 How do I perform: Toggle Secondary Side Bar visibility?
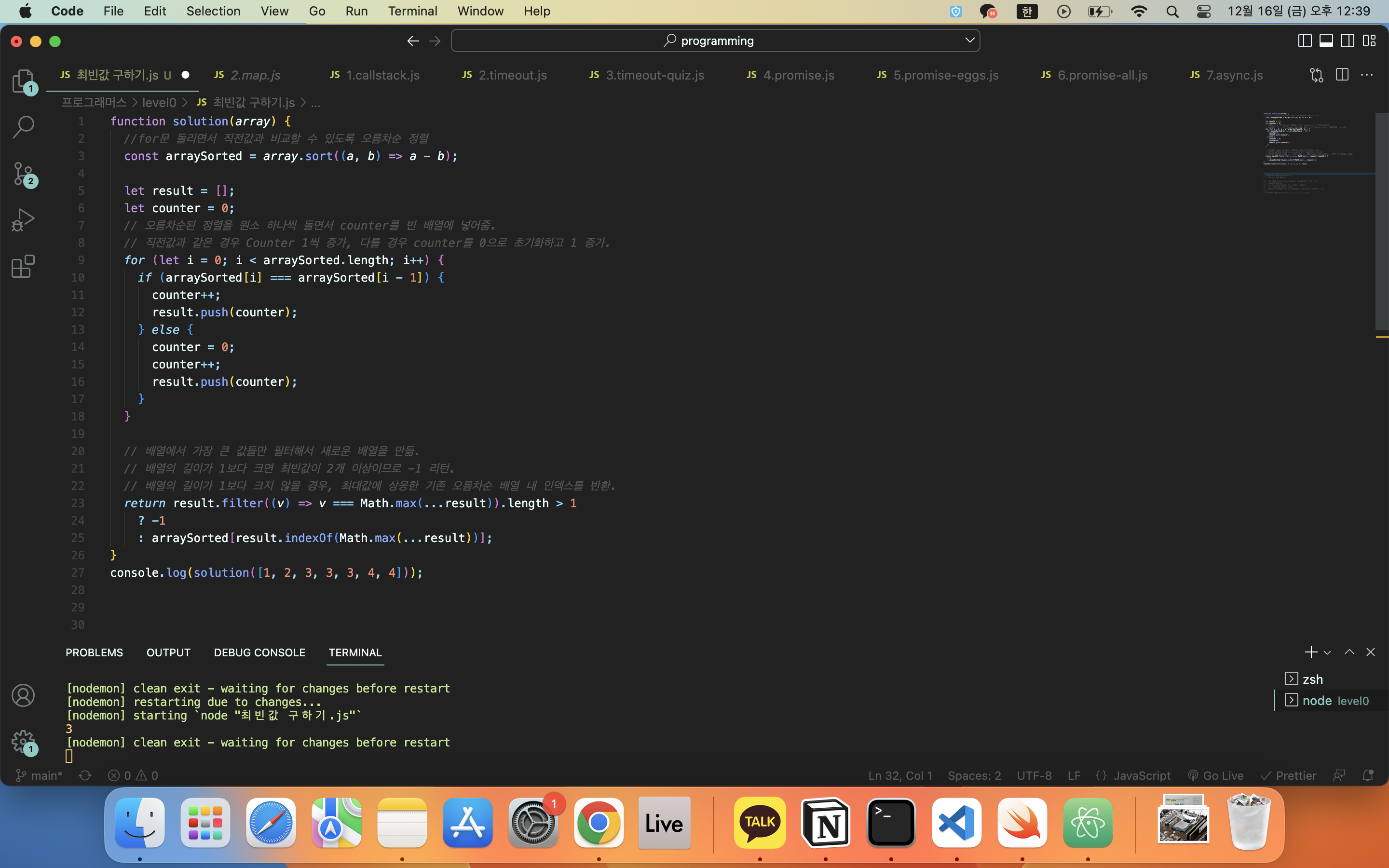[1348, 41]
